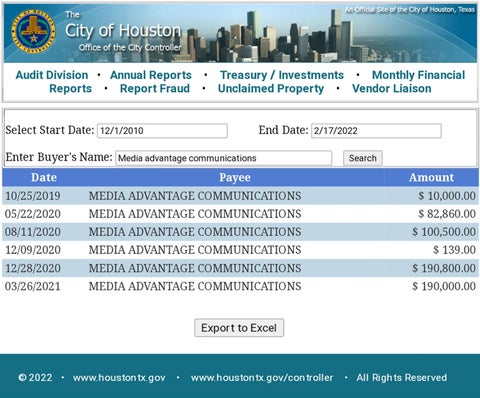480x398 pixels.
Task: Open www.houstontx.gov footer link
Action: 119,378
